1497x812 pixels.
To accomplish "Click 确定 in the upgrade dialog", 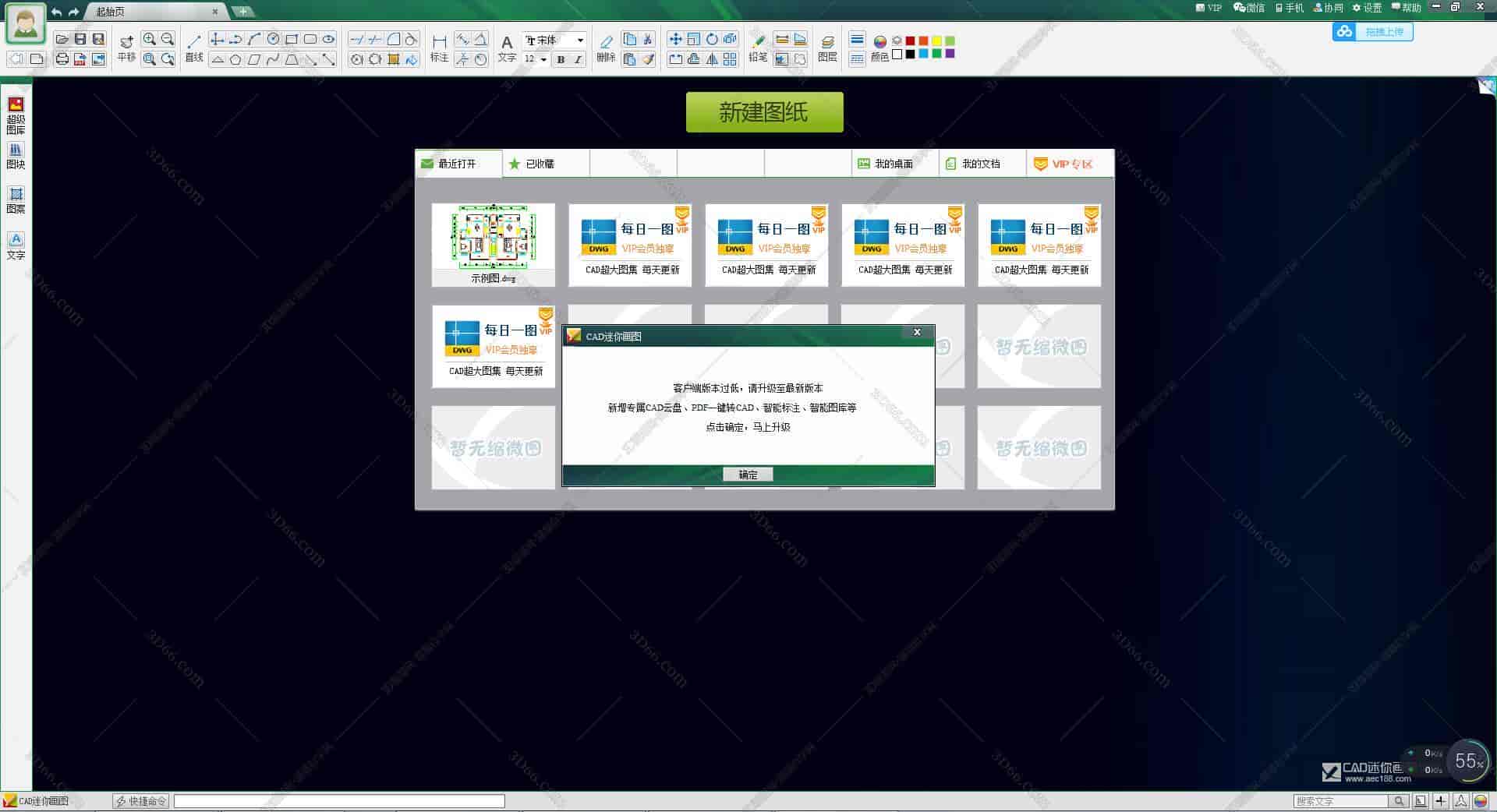I will tap(747, 475).
